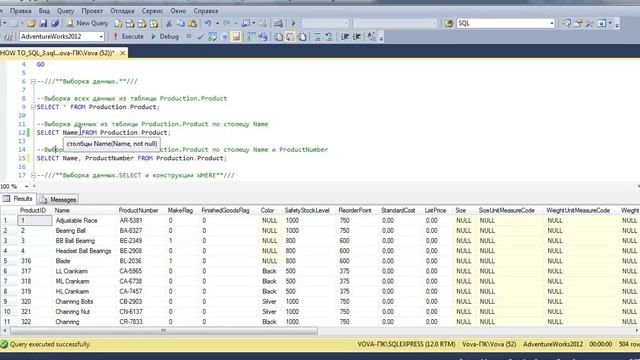Save the current SQL file

[43, 23]
